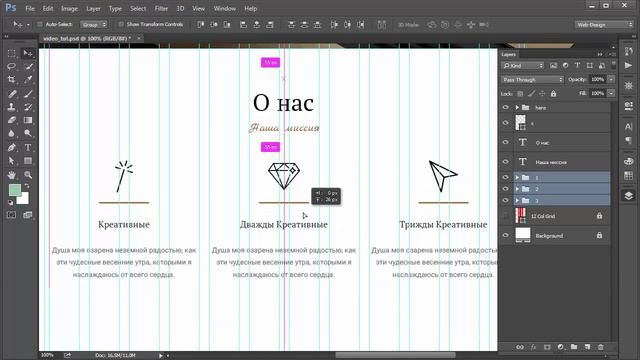Select the Dodge tool
Viewport: 640px width, 360px height.
point(28,133)
